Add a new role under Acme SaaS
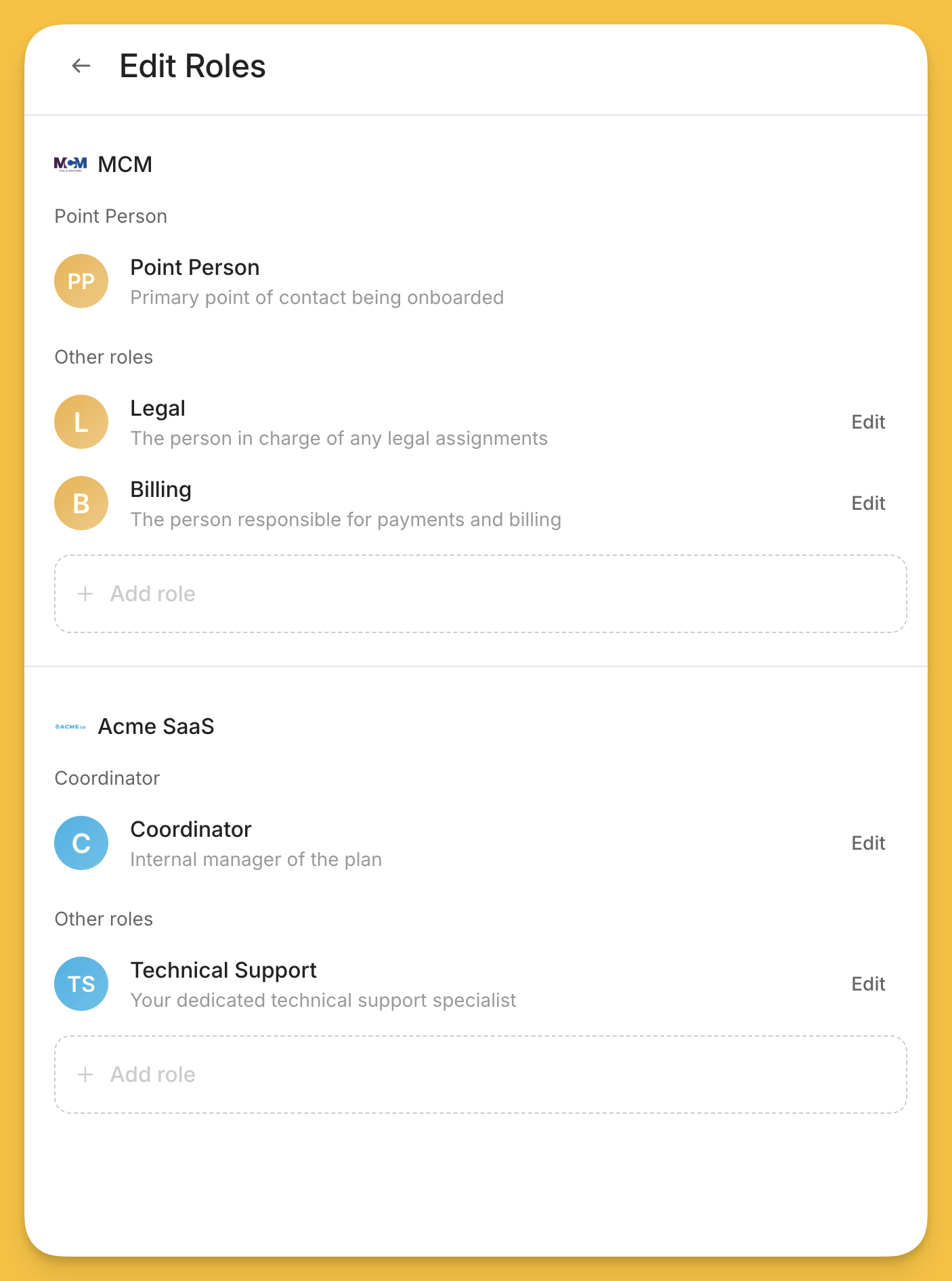The image size is (952, 1281). tap(481, 1074)
